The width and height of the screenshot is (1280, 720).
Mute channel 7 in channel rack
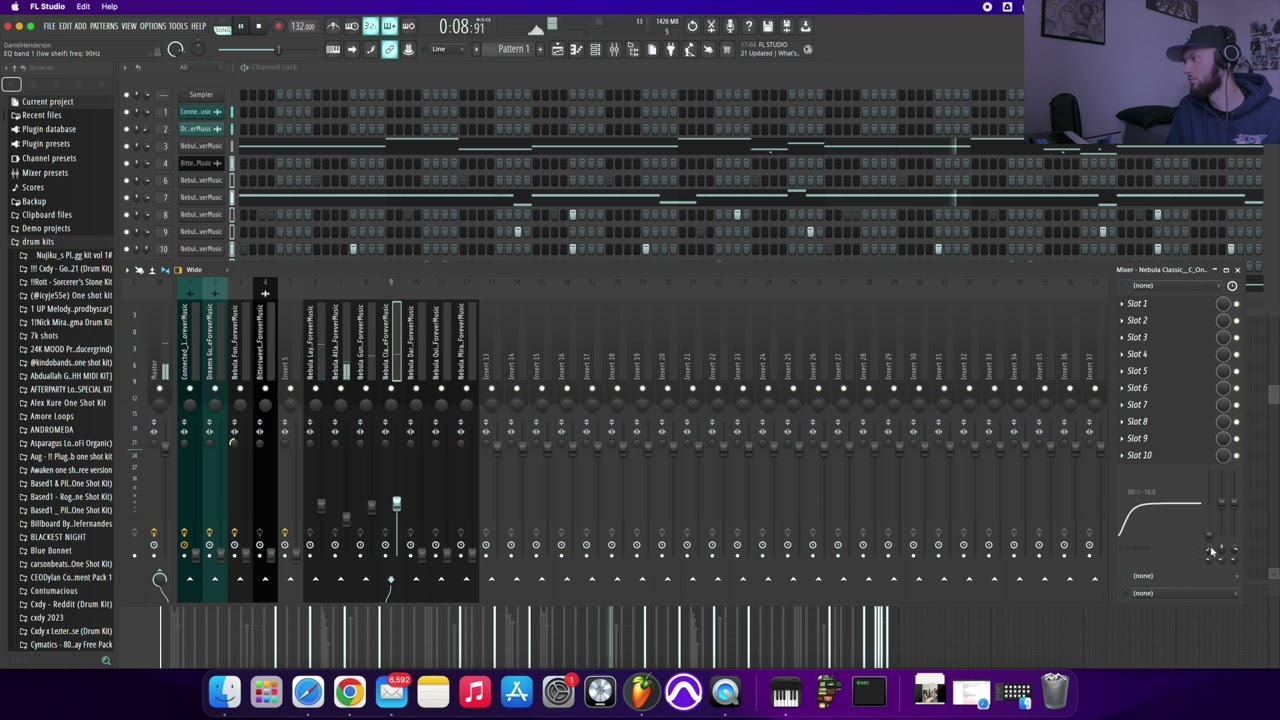point(126,197)
